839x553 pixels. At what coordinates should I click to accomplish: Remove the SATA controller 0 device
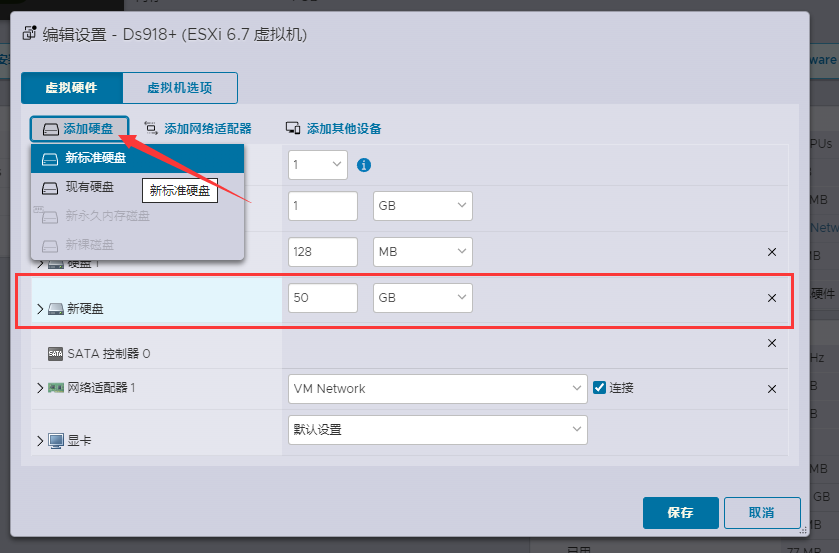tap(771, 343)
